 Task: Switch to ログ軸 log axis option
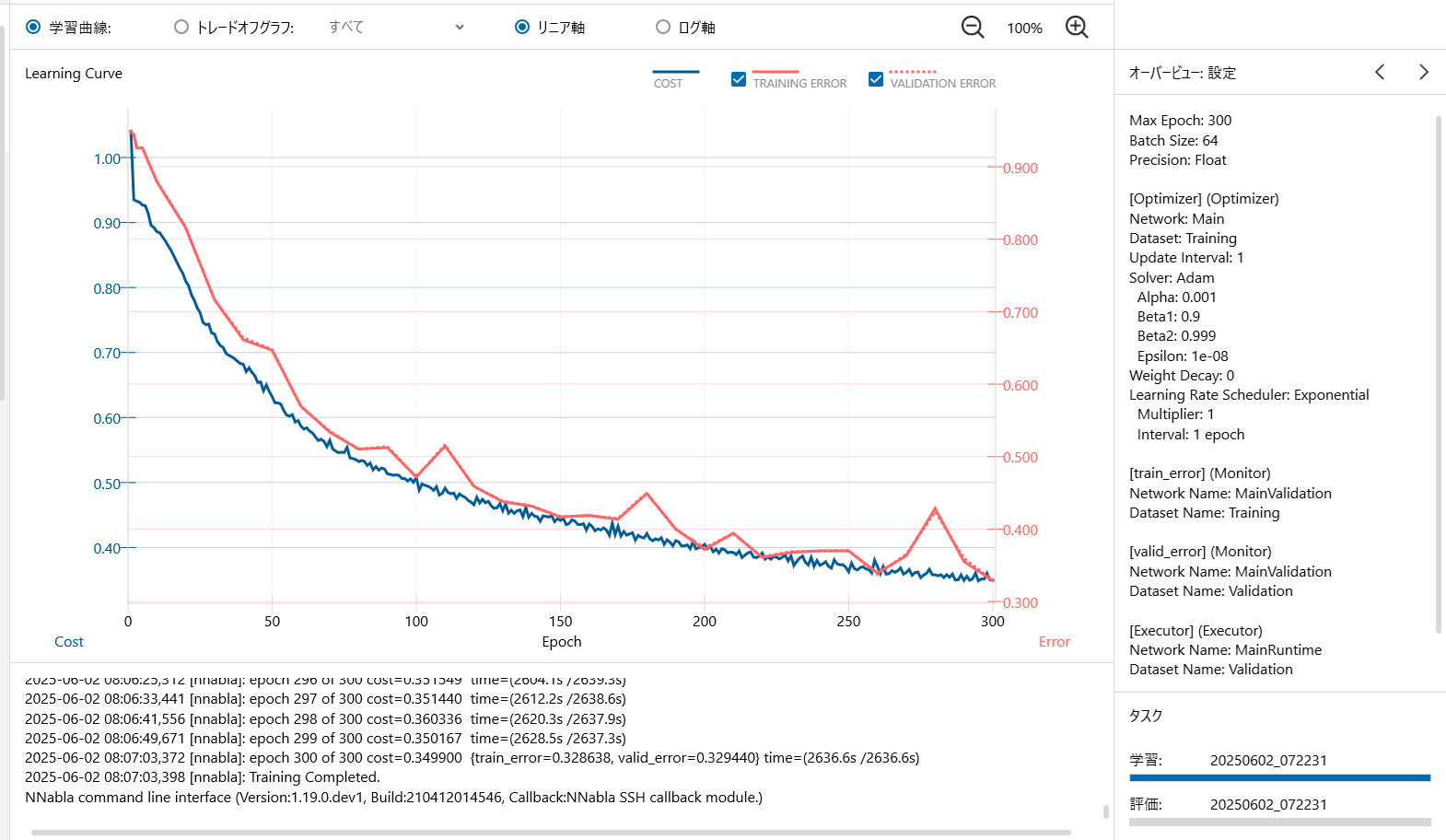tap(663, 28)
